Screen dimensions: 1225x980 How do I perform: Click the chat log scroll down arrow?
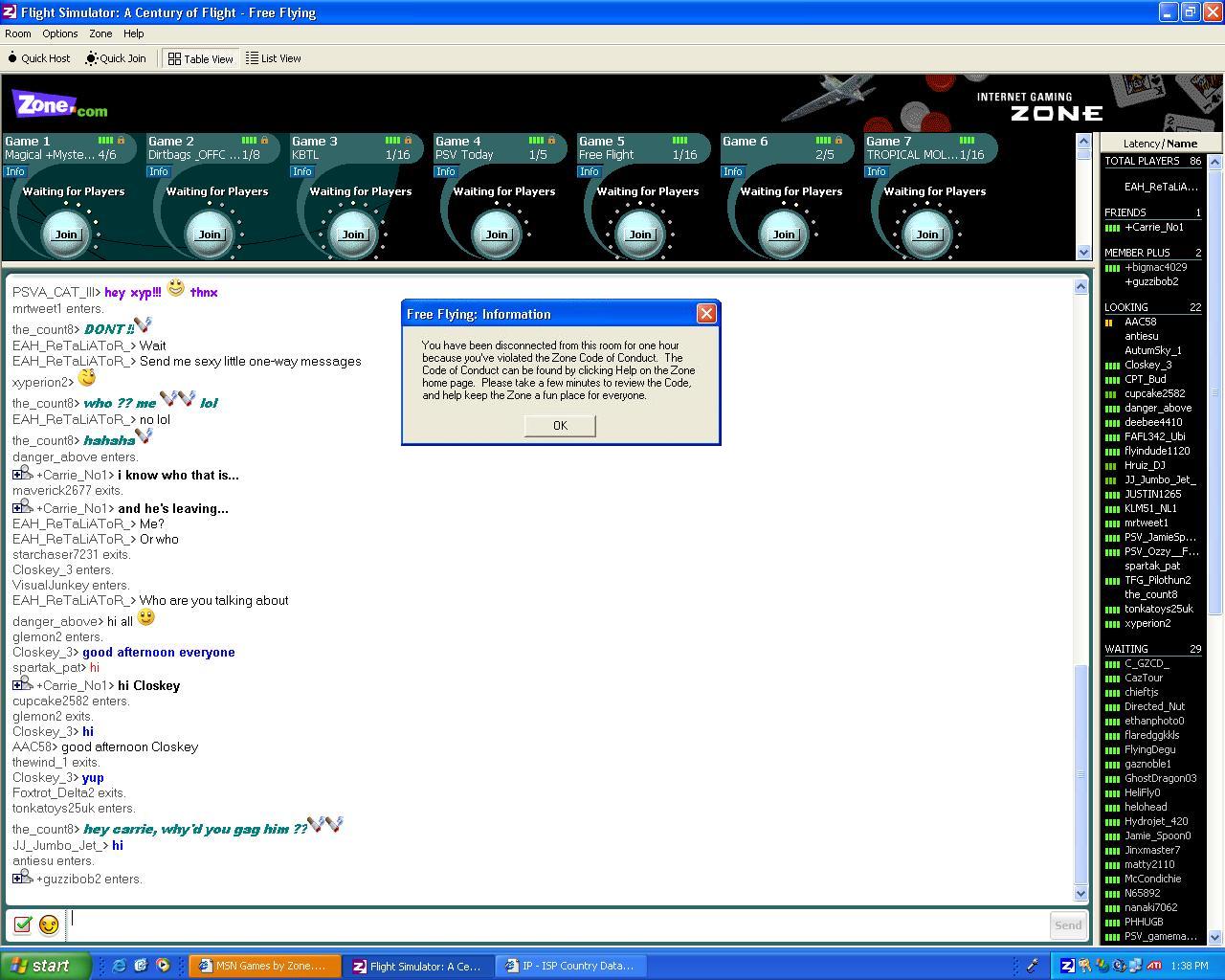point(1081,894)
